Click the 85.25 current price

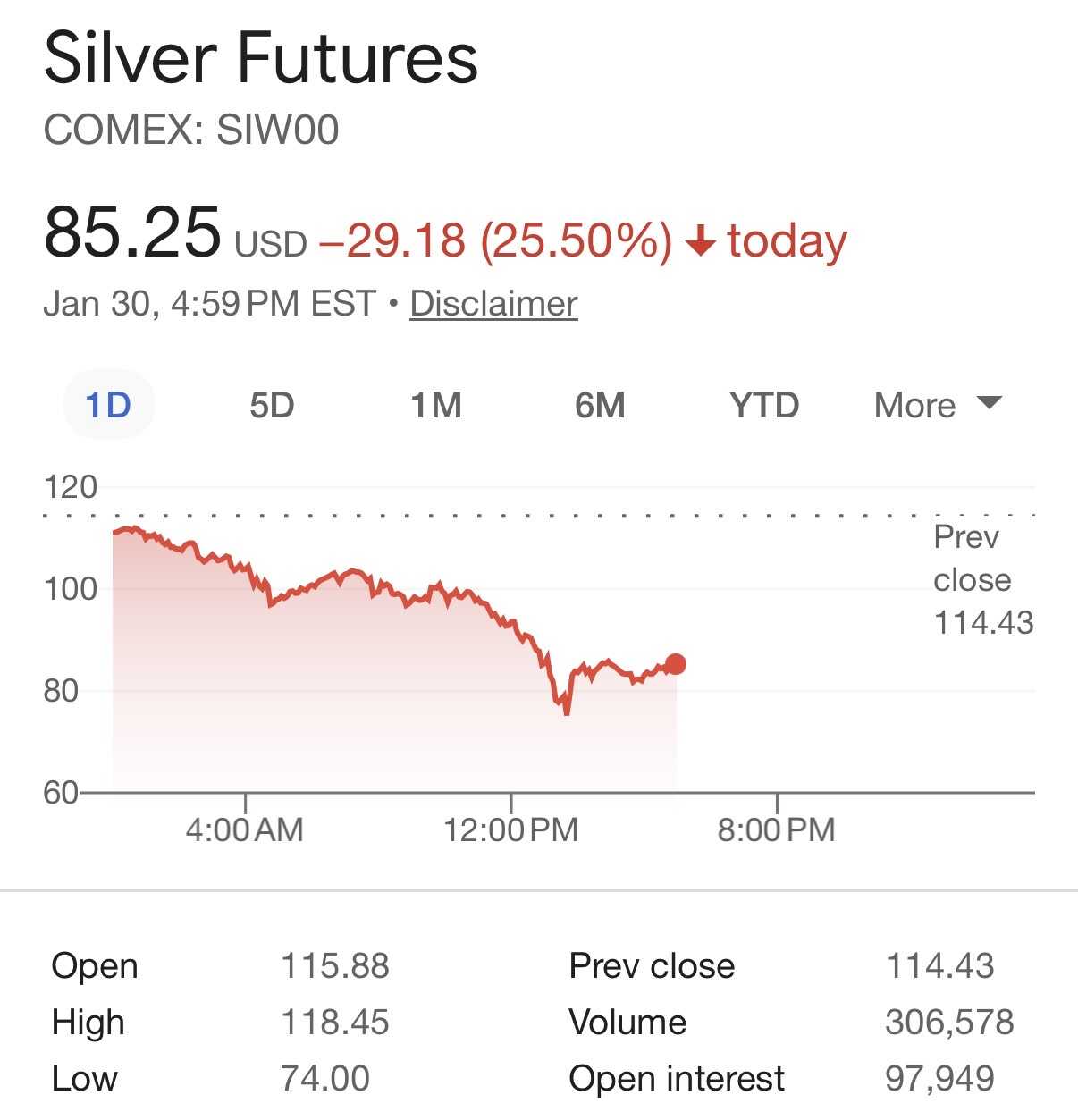point(132,232)
